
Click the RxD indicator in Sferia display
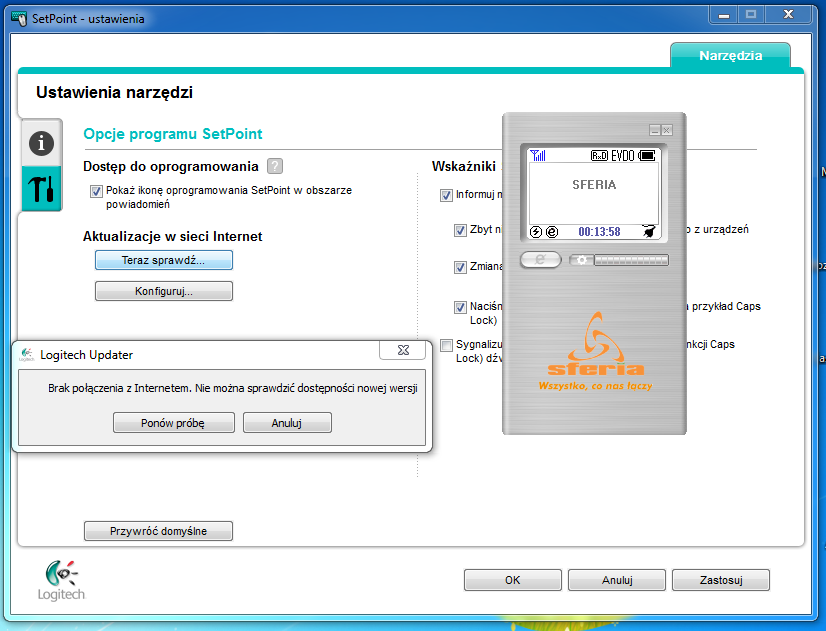click(x=599, y=155)
